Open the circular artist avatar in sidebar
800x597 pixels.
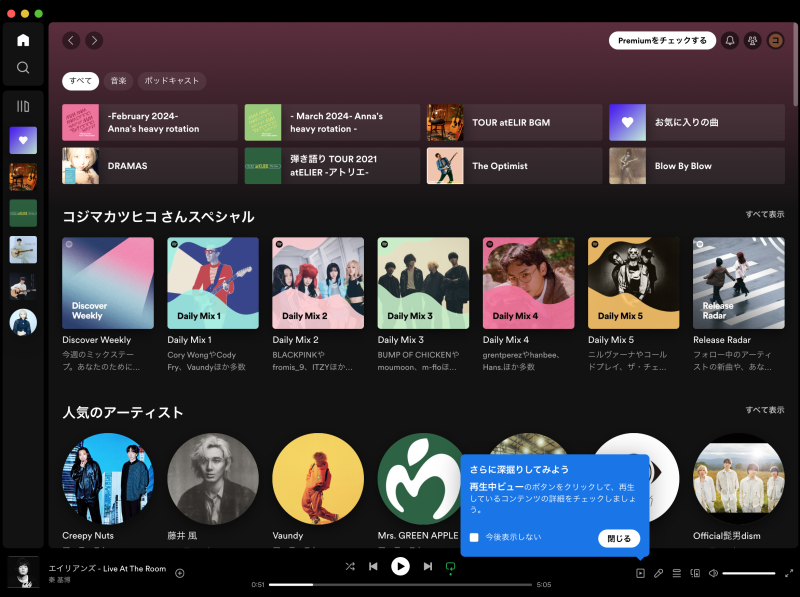click(23, 322)
